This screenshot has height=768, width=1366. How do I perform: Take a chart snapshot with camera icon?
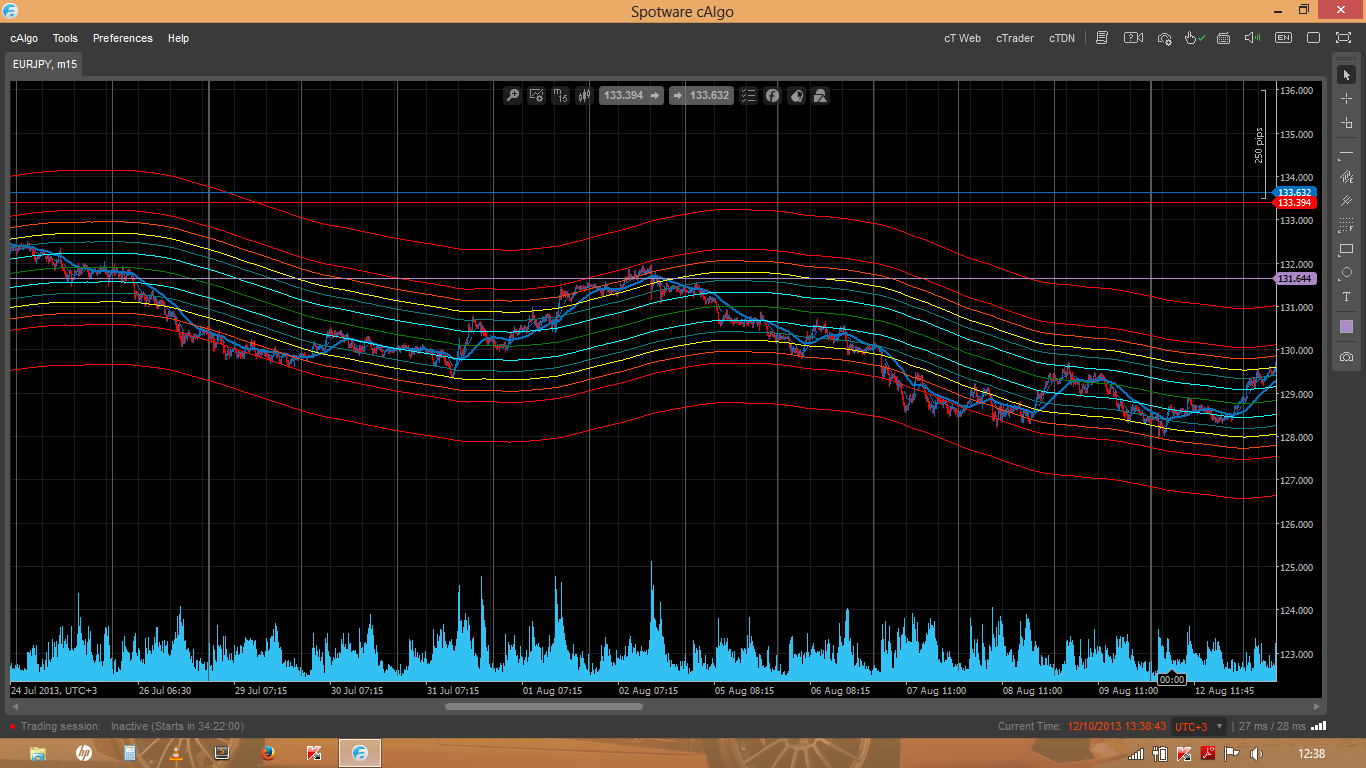[x=1346, y=357]
